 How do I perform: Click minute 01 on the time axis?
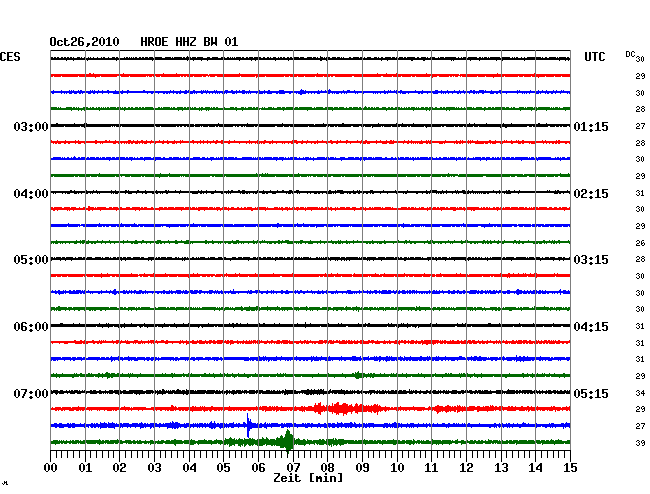(x=85, y=468)
